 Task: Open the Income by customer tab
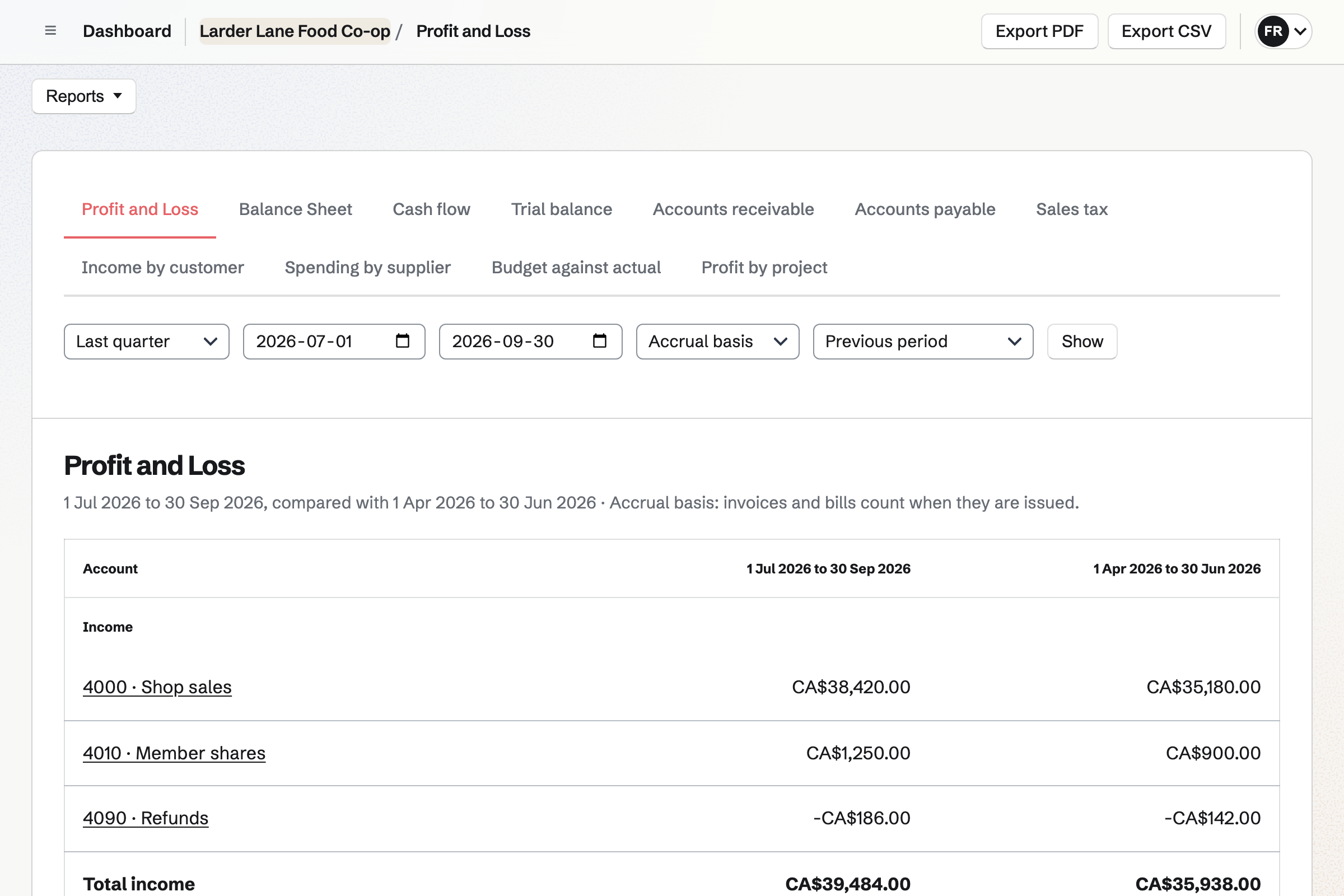coord(163,268)
